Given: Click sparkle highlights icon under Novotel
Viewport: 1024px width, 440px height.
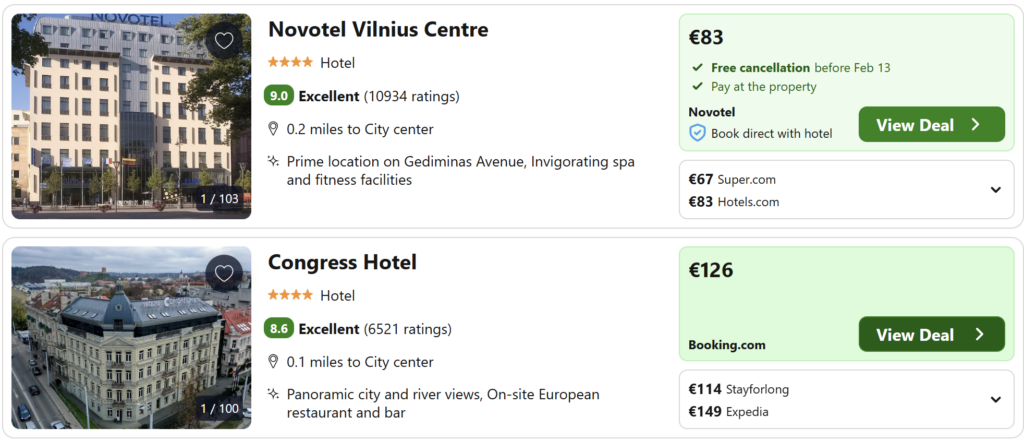Looking at the screenshot, I should click(273, 161).
